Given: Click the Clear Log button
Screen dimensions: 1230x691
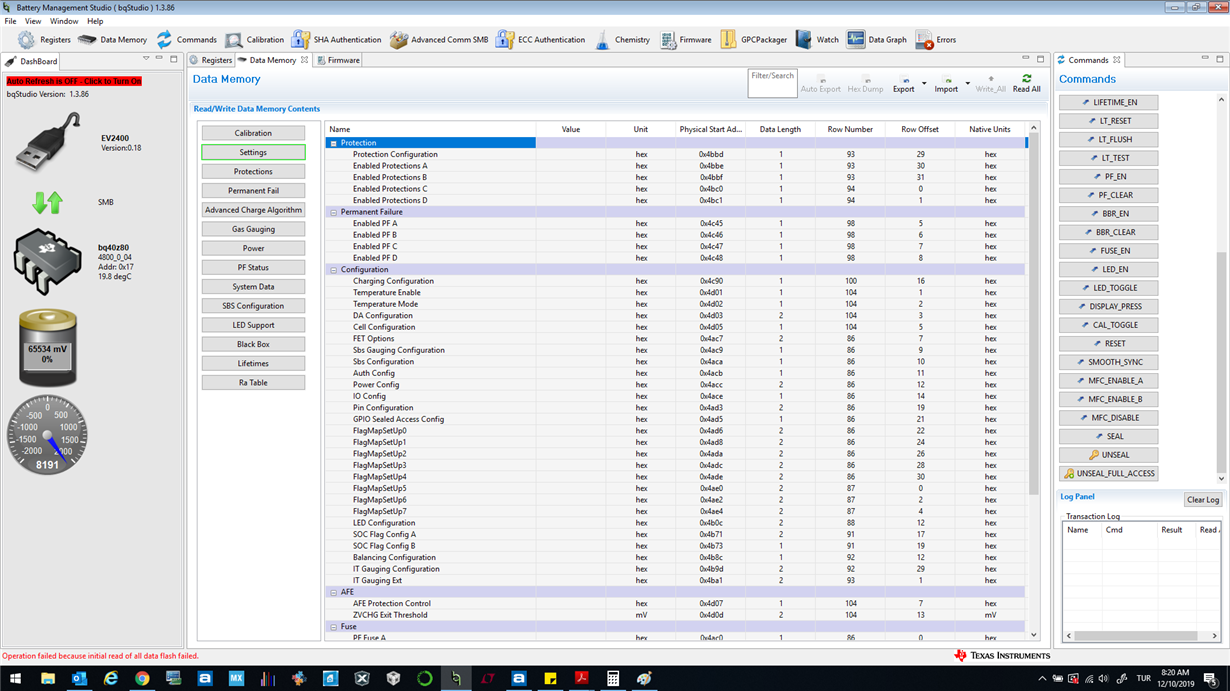Looking at the screenshot, I should point(1202,500).
